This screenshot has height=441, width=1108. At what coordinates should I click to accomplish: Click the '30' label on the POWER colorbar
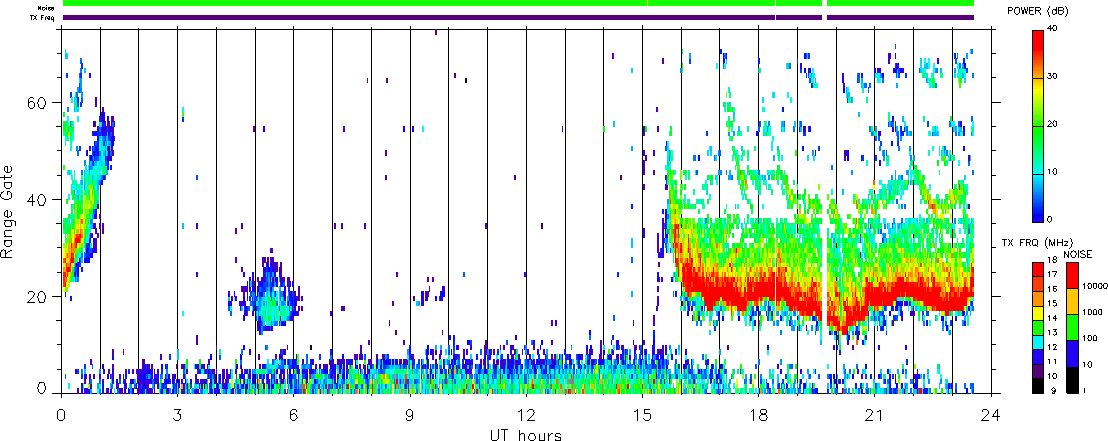pyautogui.click(x=1053, y=77)
